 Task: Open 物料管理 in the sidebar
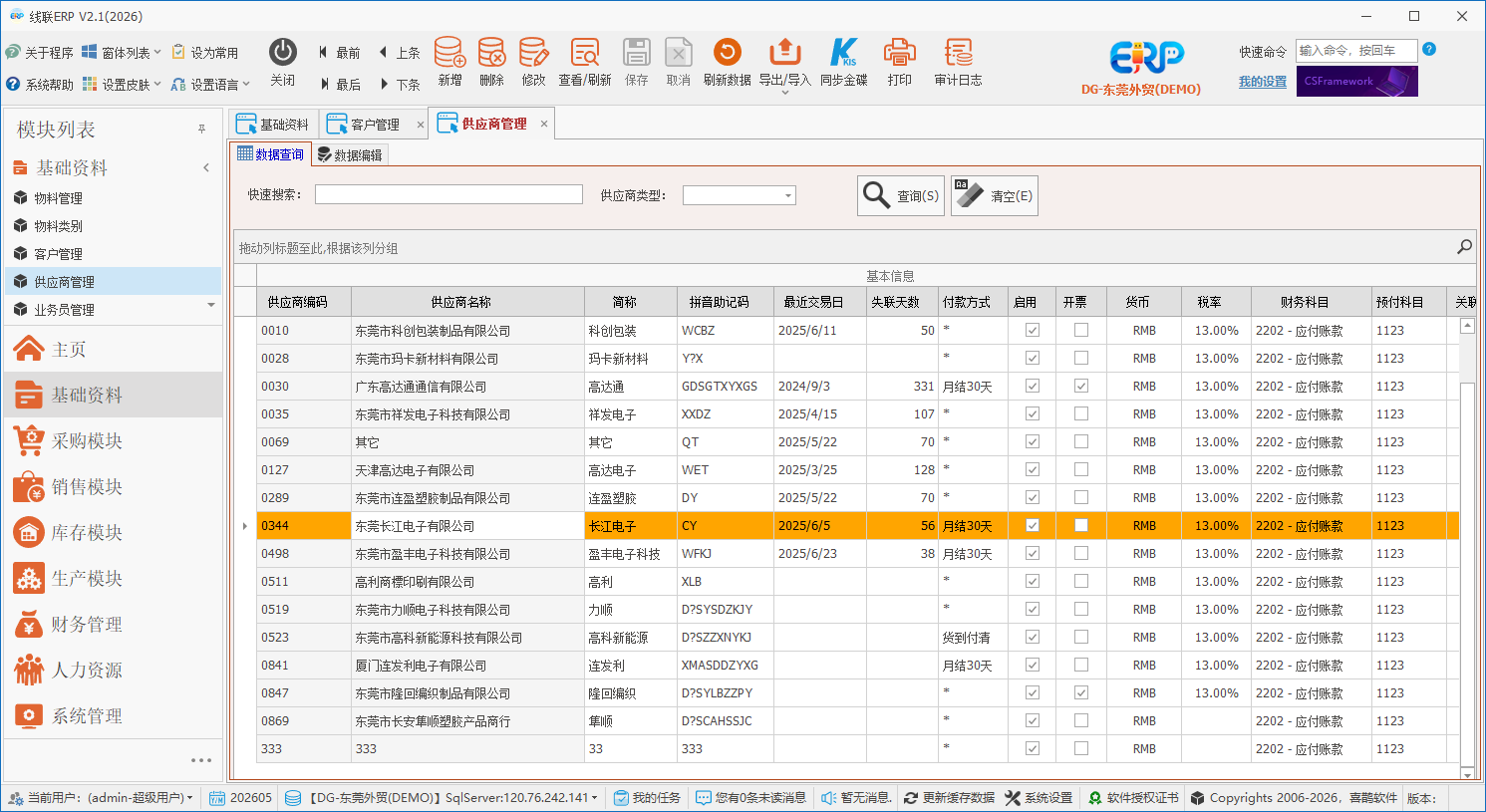(x=113, y=197)
